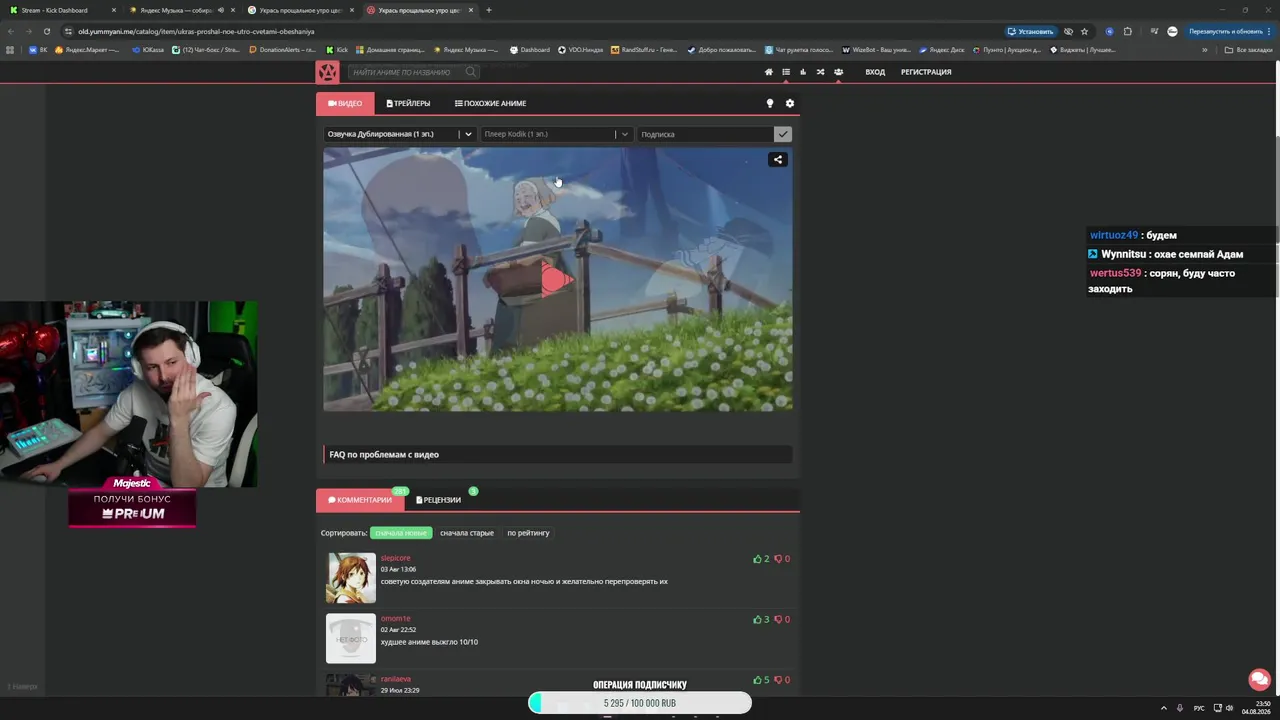This screenshot has height=720, width=1280.
Task: Show hidden system tray icons
Action: [1163, 708]
